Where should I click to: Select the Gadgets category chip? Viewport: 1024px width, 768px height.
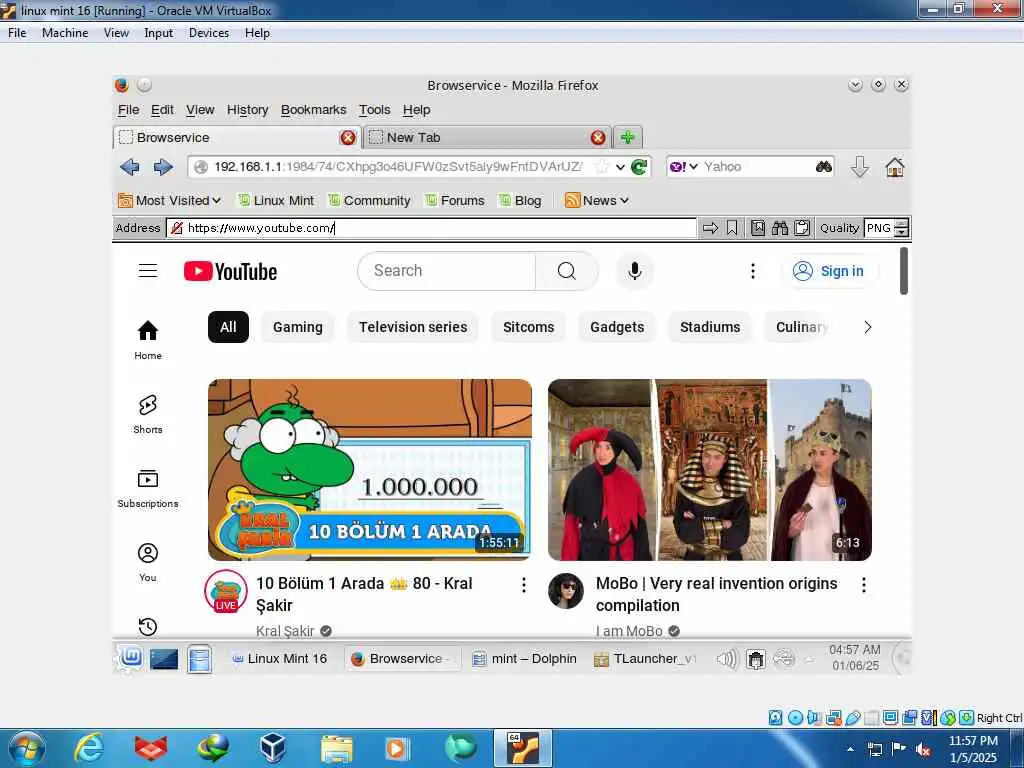tap(617, 327)
